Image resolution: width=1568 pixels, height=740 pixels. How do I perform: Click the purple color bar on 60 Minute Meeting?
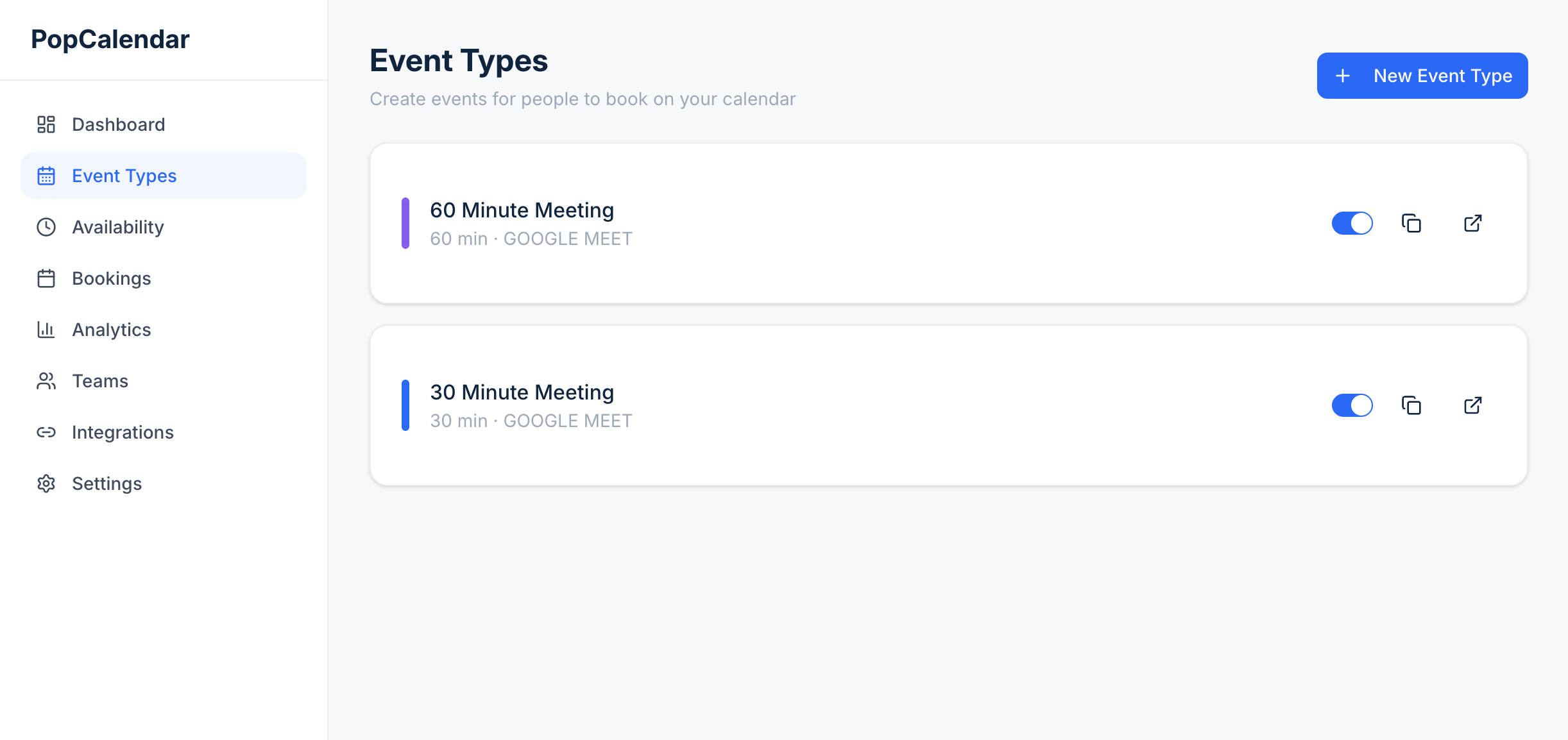pos(405,223)
